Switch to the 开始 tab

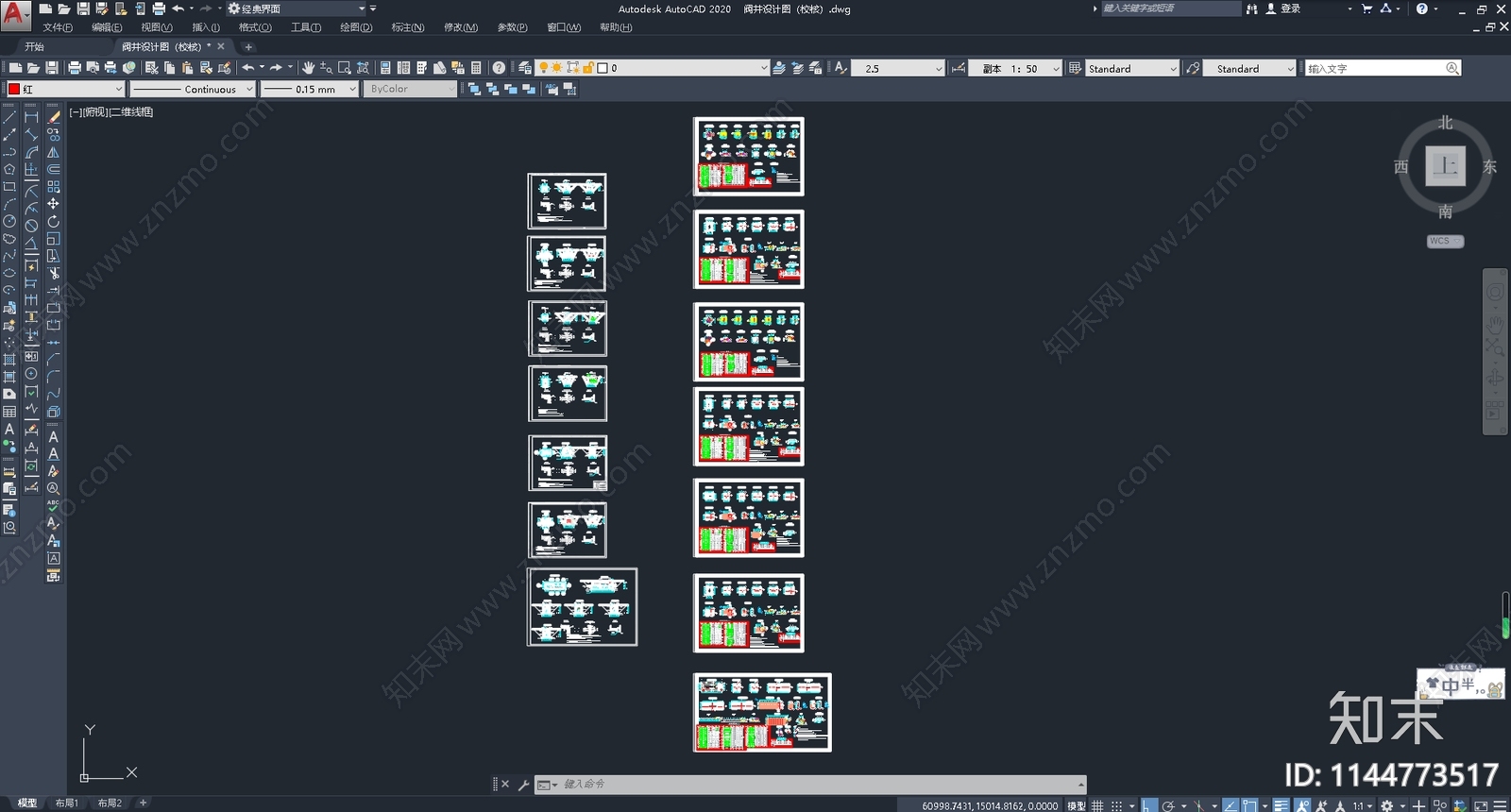coord(35,46)
